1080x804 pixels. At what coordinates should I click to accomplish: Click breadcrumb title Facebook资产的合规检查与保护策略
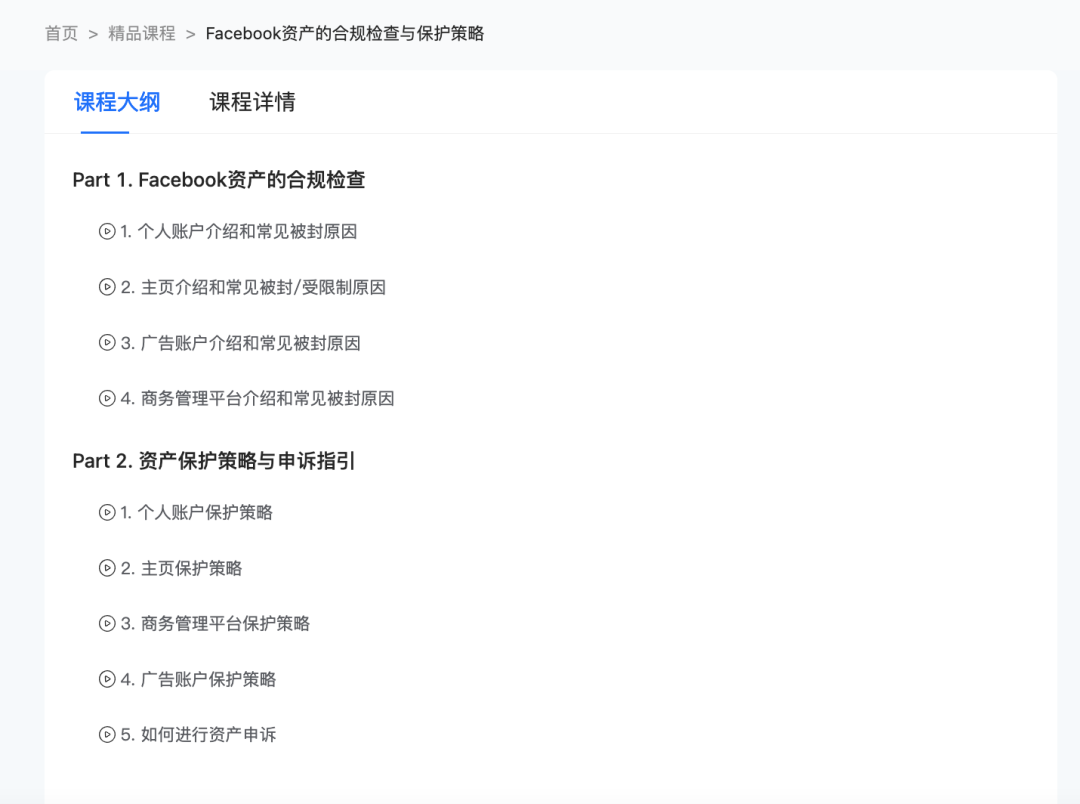coord(345,34)
